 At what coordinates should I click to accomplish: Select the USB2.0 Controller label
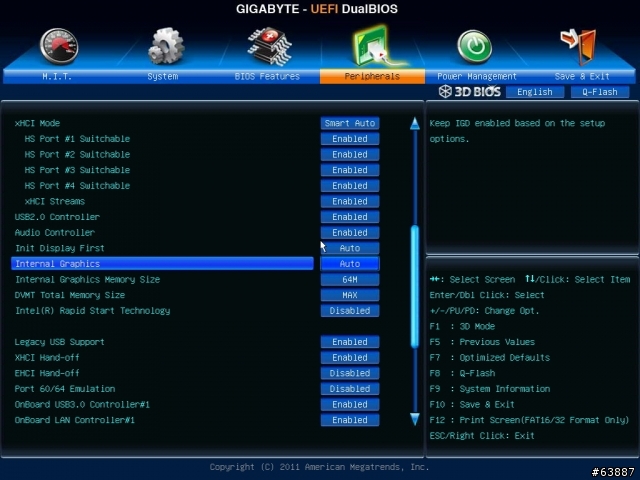(57, 217)
